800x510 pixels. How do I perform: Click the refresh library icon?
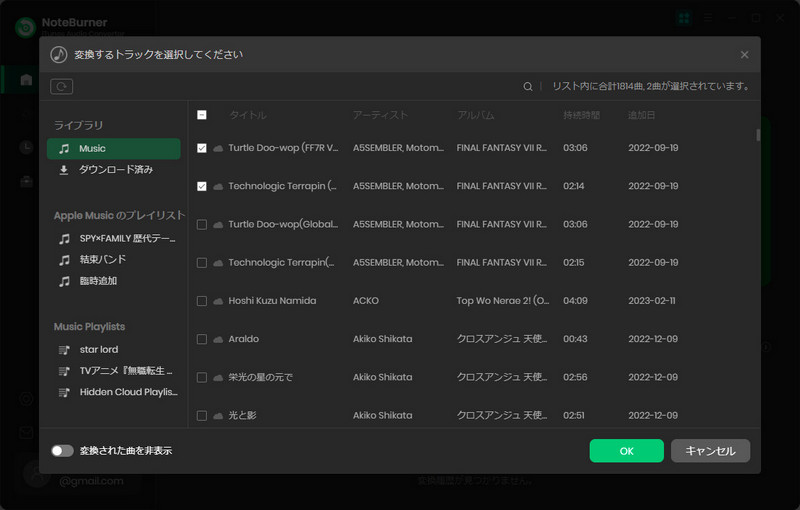pyautogui.click(x=61, y=86)
